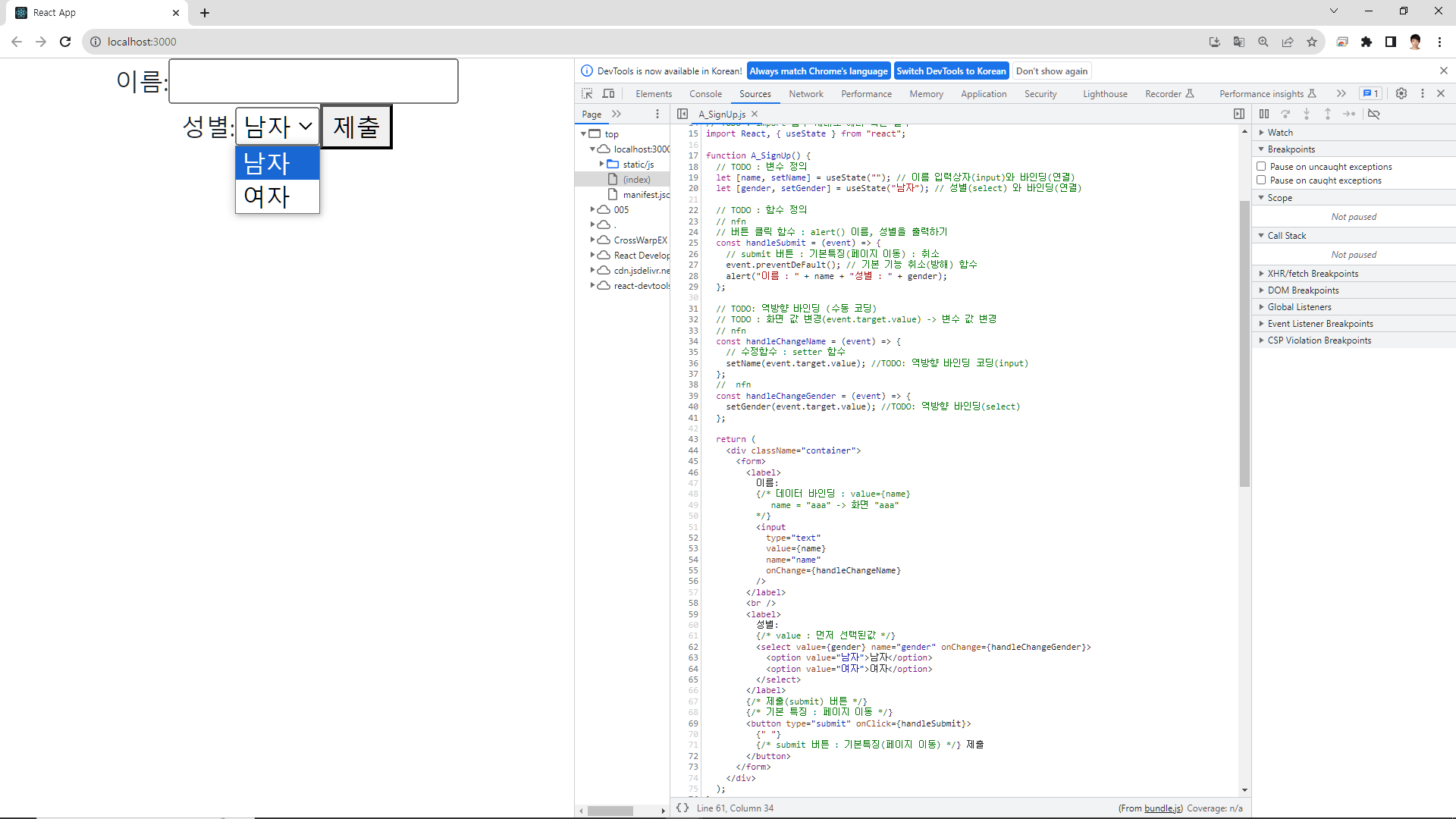Image resolution: width=1456 pixels, height=819 pixels.
Task: Enable Pause on caught exceptions
Action: [x=1262, y=180]
